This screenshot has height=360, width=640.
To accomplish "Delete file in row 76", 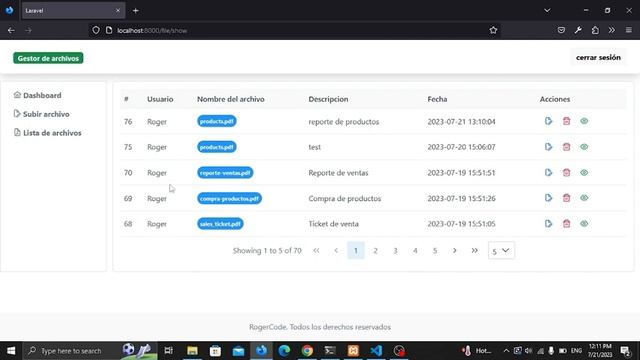I will coord(566,121).
